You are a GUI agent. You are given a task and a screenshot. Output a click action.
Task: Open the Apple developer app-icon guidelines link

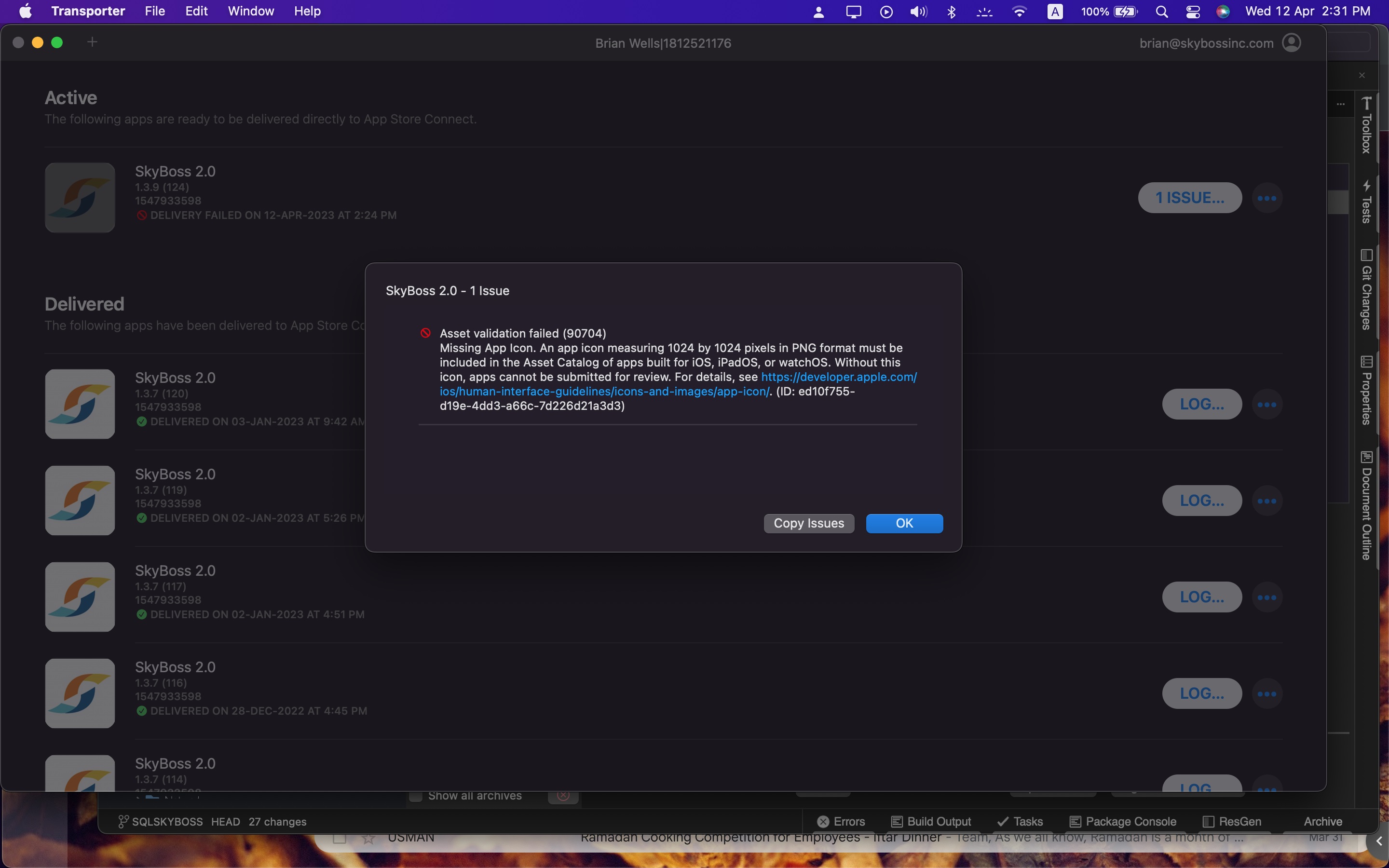coord(838,377)
